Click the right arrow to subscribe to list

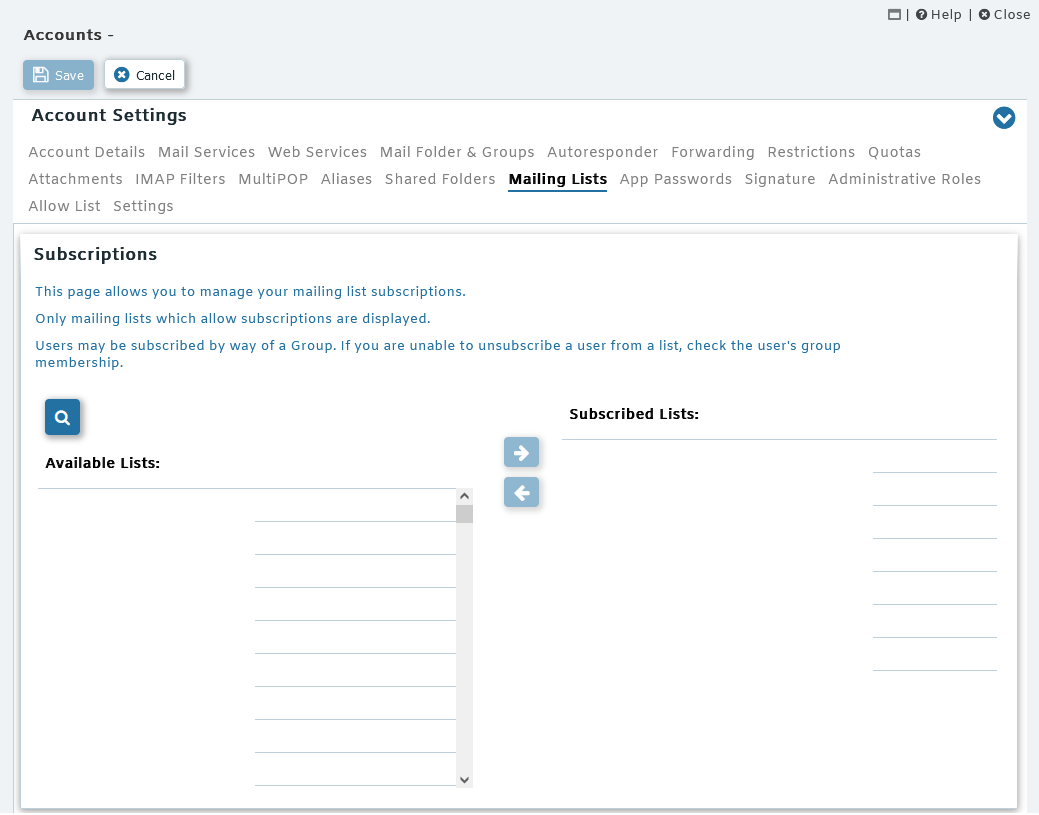click(x=521, y=453)
